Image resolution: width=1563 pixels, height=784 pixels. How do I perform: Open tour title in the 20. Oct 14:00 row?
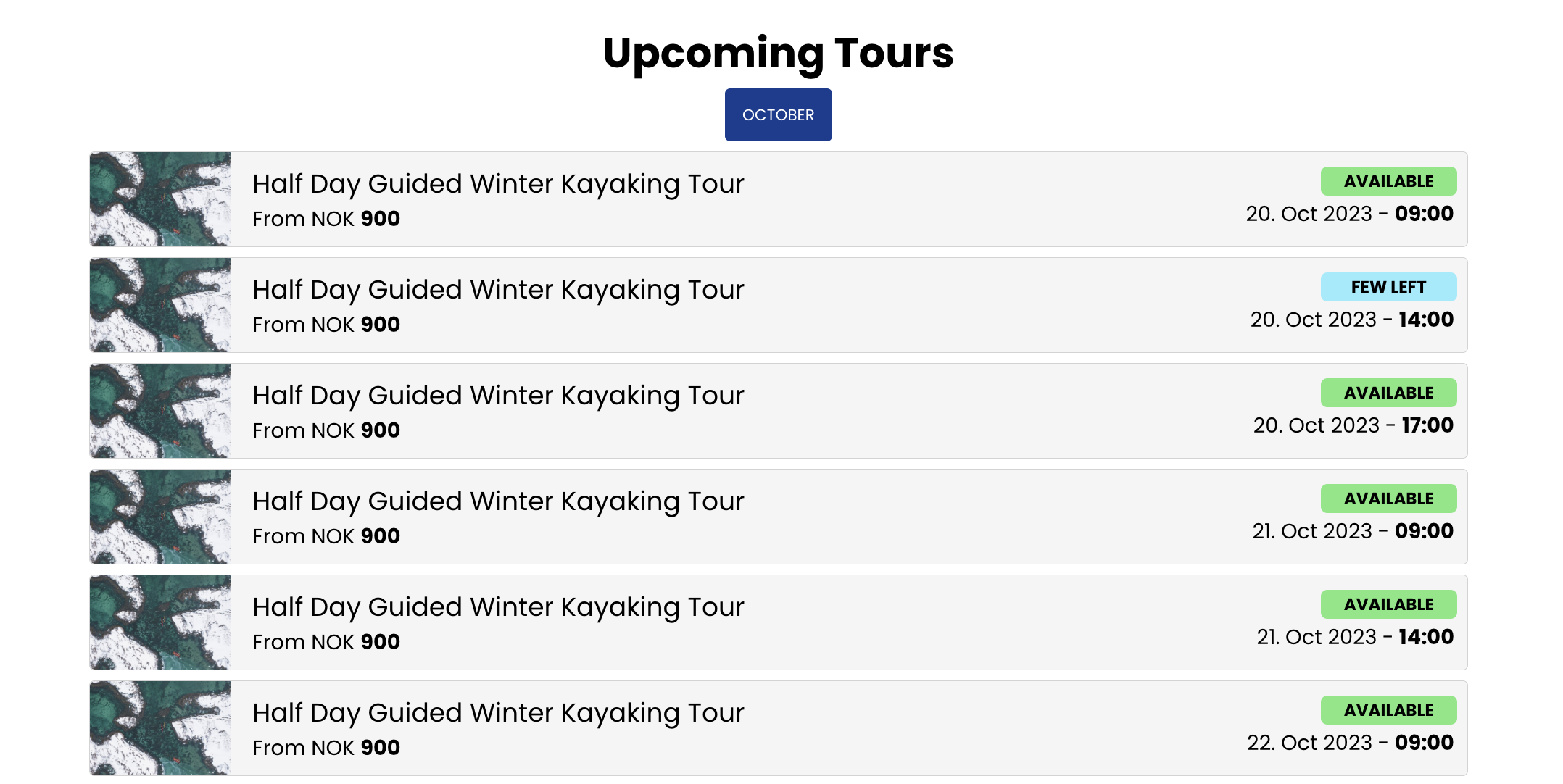[498, 290]
